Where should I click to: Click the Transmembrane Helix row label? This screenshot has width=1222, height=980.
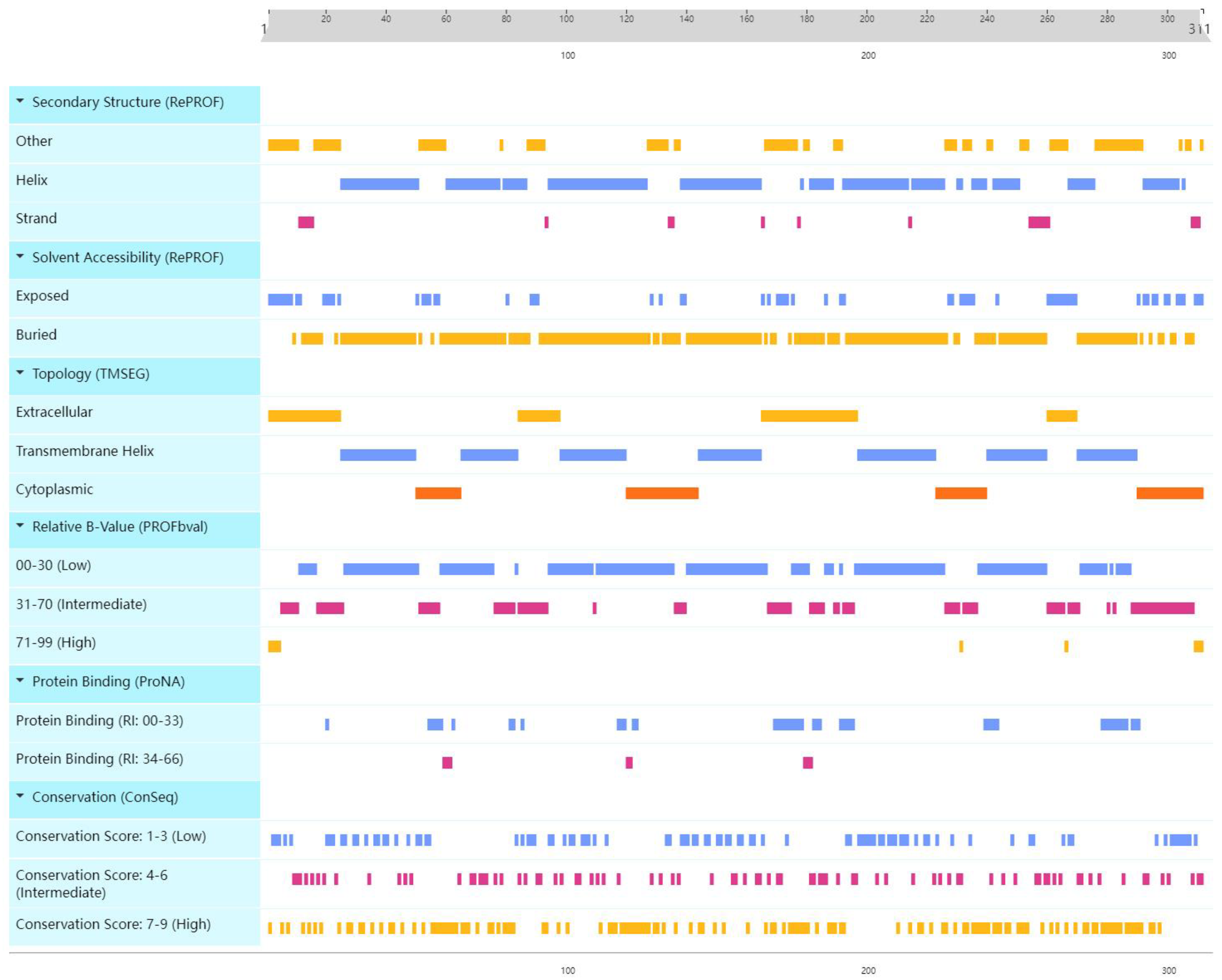[x=85, y=451]
